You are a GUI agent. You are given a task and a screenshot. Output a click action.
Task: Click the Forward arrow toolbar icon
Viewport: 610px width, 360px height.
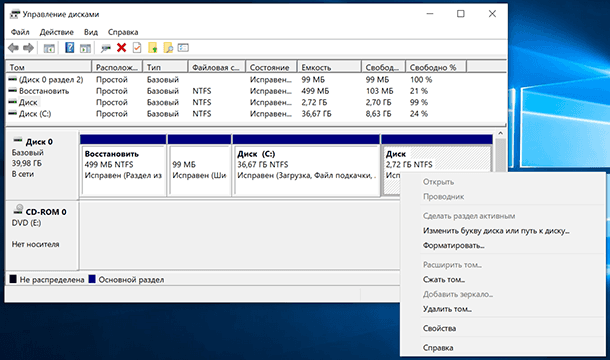28,48
